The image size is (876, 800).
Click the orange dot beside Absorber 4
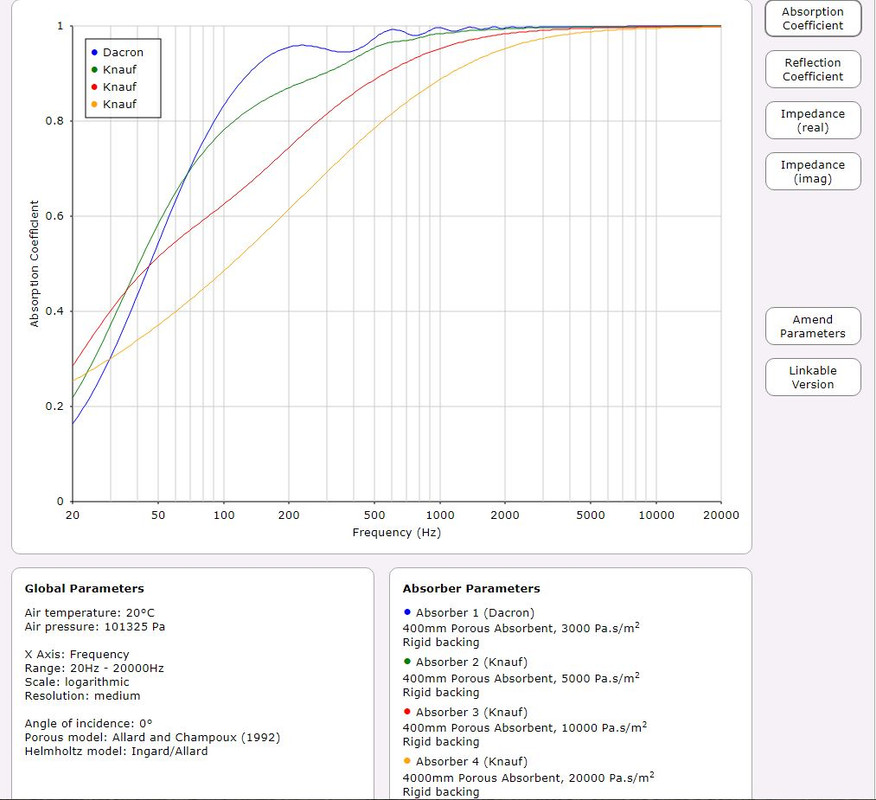[407, 761]
